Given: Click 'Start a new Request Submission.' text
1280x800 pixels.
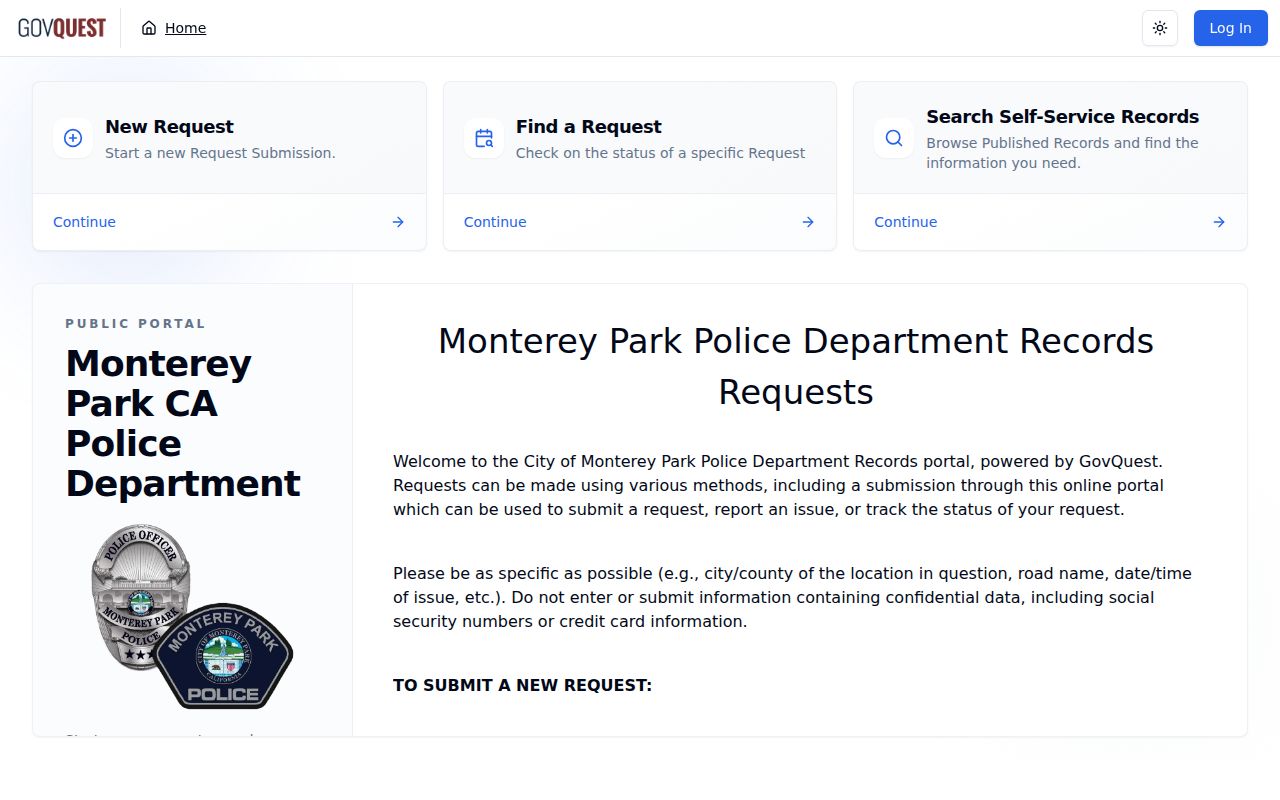Looking at the screenshot, I should (x=220, y=153).
